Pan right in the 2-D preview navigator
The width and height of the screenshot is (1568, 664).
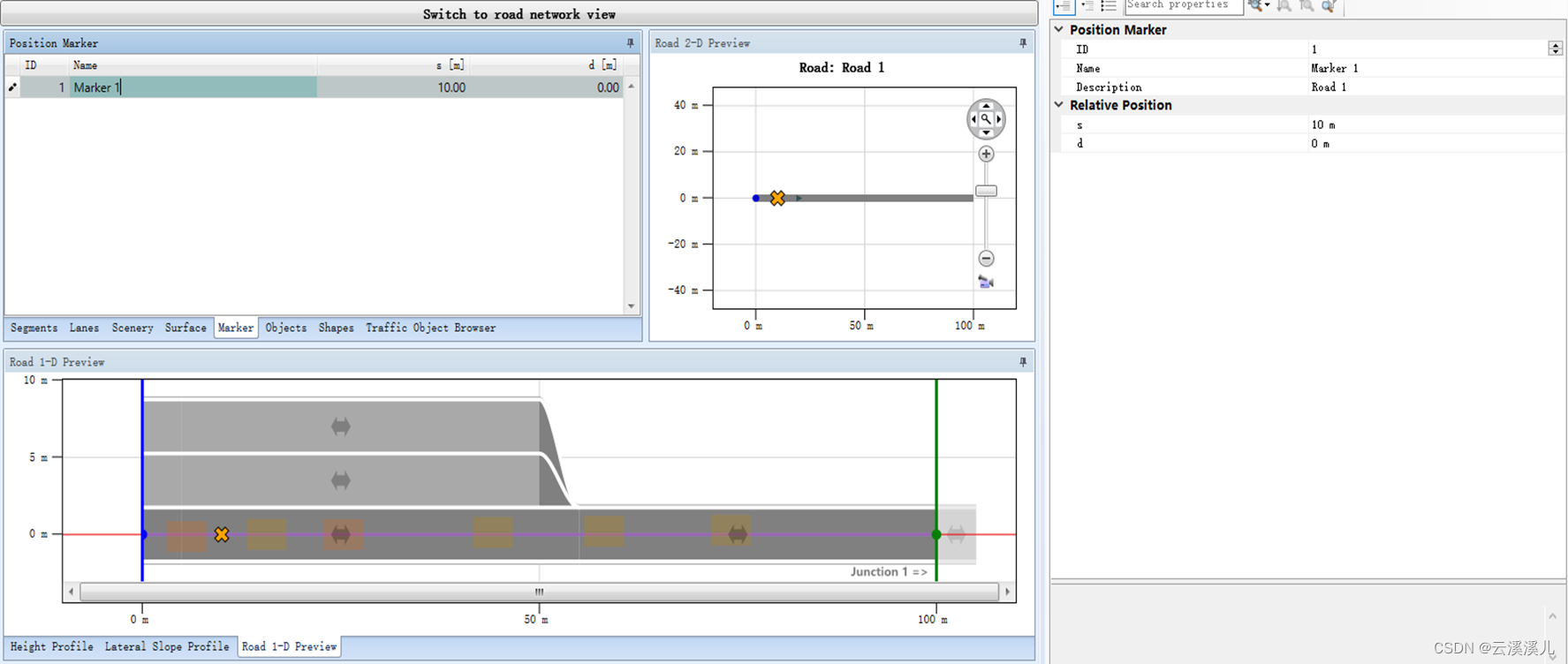tap(999, 119)
